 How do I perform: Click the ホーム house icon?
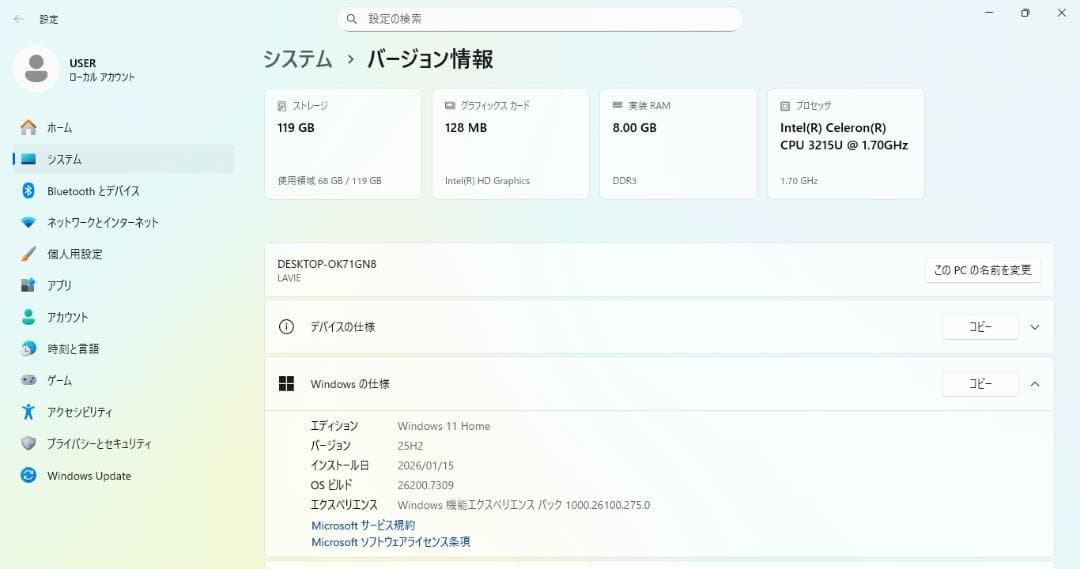pos(28,127)
